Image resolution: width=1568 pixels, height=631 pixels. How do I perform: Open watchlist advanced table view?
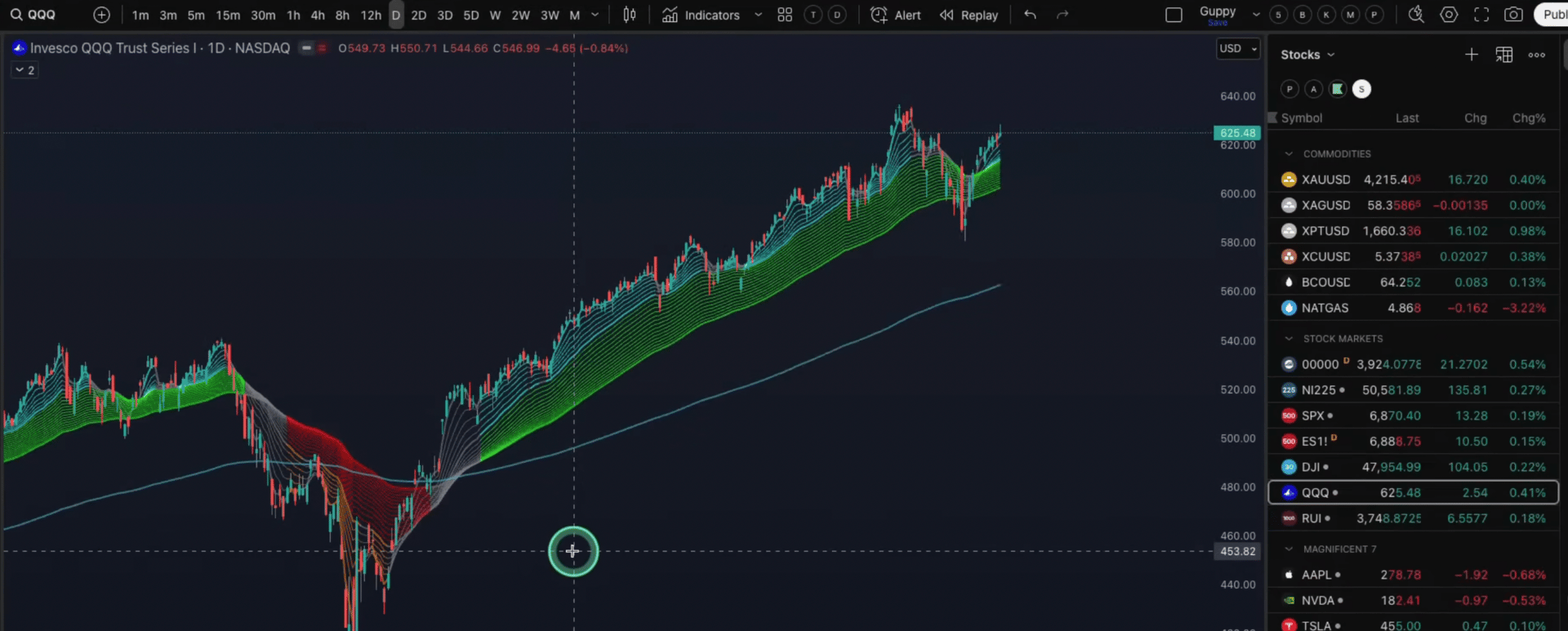(1503, 55)
